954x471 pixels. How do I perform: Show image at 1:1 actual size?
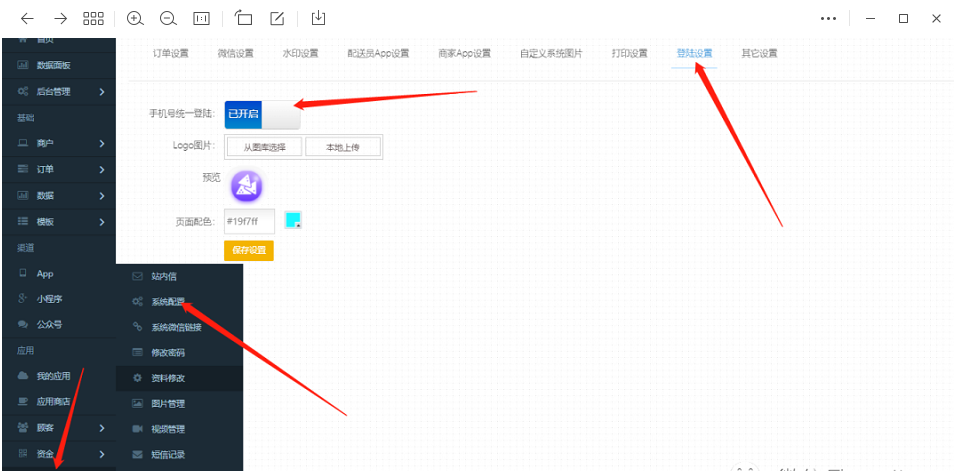click(x=202, y=18)
